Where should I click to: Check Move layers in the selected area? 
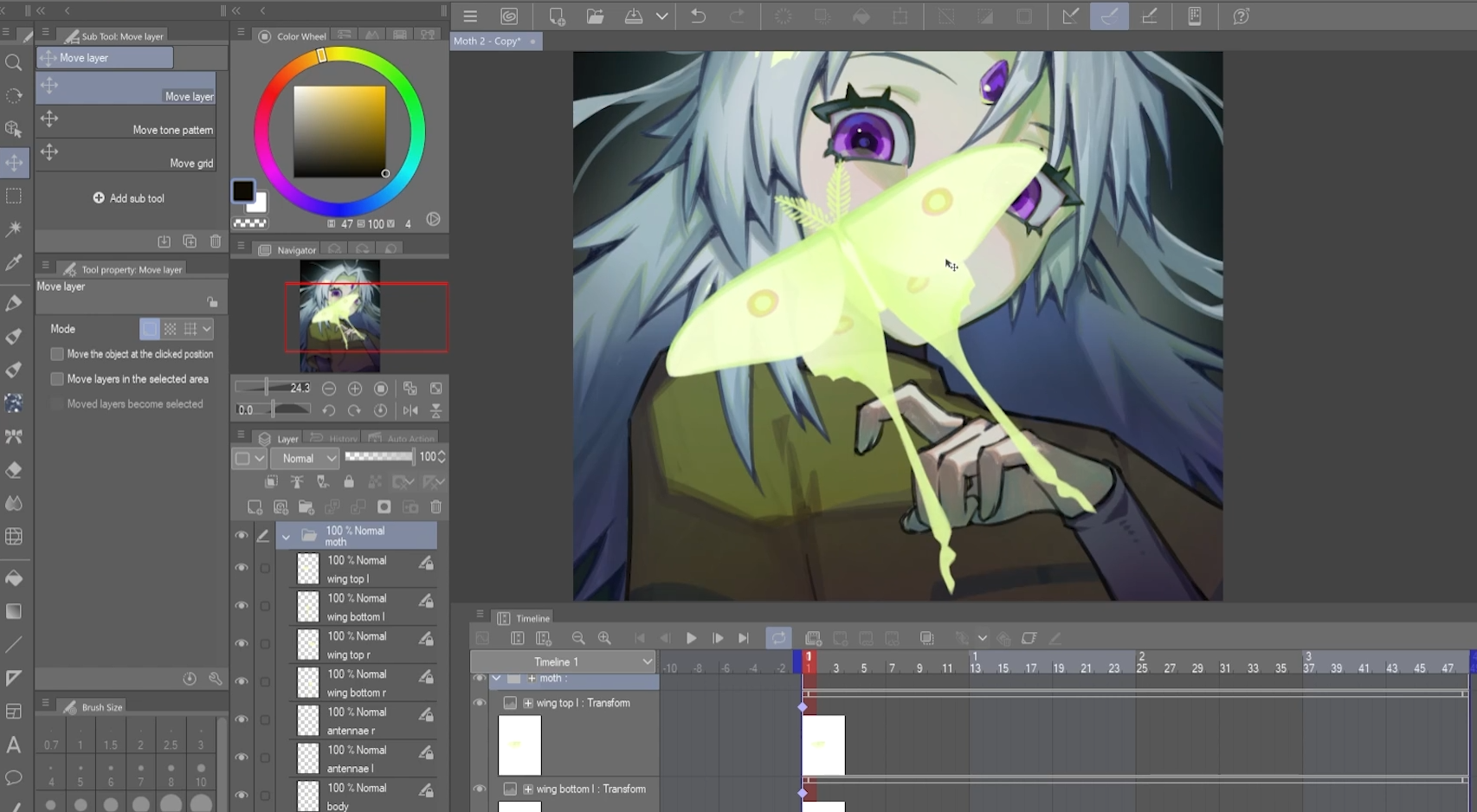(x=57, y=379)
